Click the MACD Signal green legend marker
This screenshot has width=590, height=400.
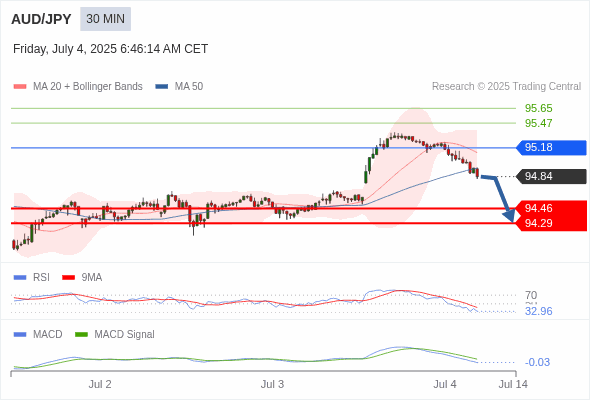[x=81, y=335]
